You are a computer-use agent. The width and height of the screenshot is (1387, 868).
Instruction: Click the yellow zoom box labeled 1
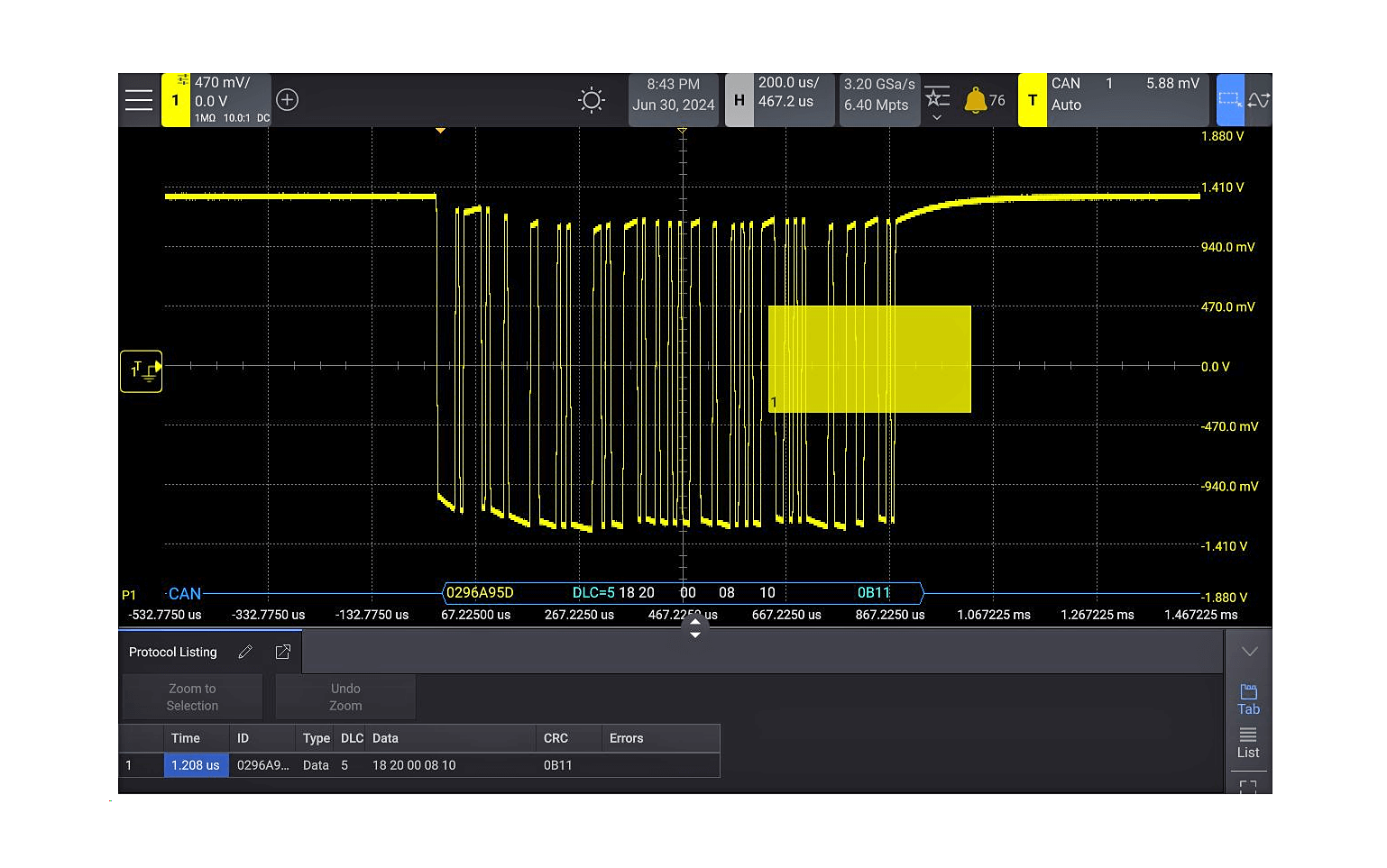869,360
